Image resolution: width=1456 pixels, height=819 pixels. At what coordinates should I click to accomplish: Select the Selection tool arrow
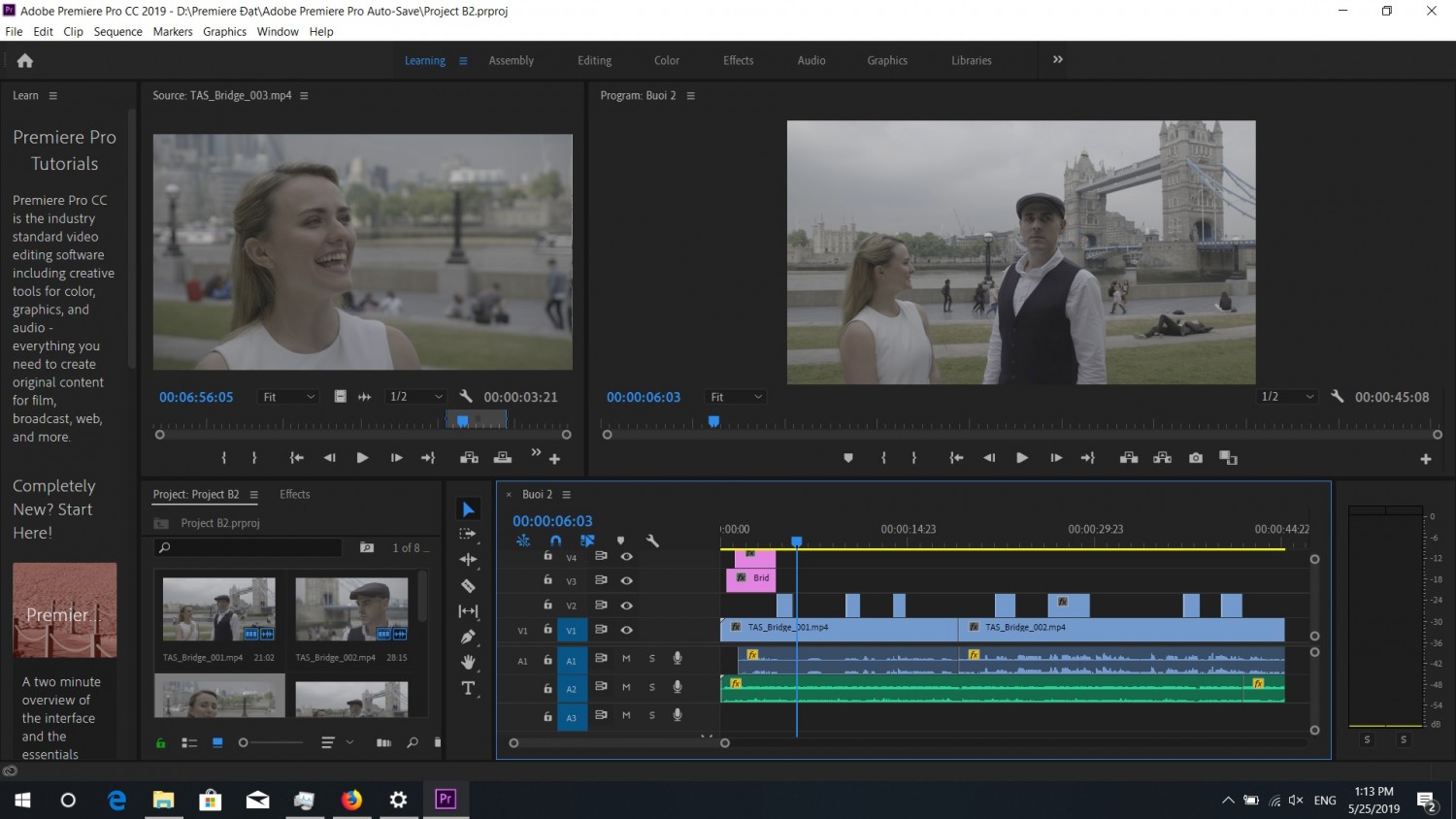[468, 509]
